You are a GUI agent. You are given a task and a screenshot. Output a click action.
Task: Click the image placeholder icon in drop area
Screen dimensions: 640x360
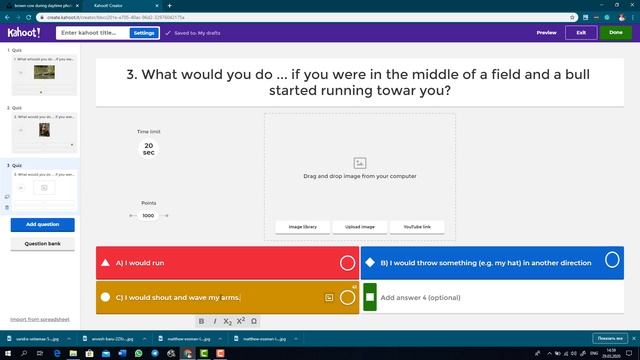[x=360, y=163]
